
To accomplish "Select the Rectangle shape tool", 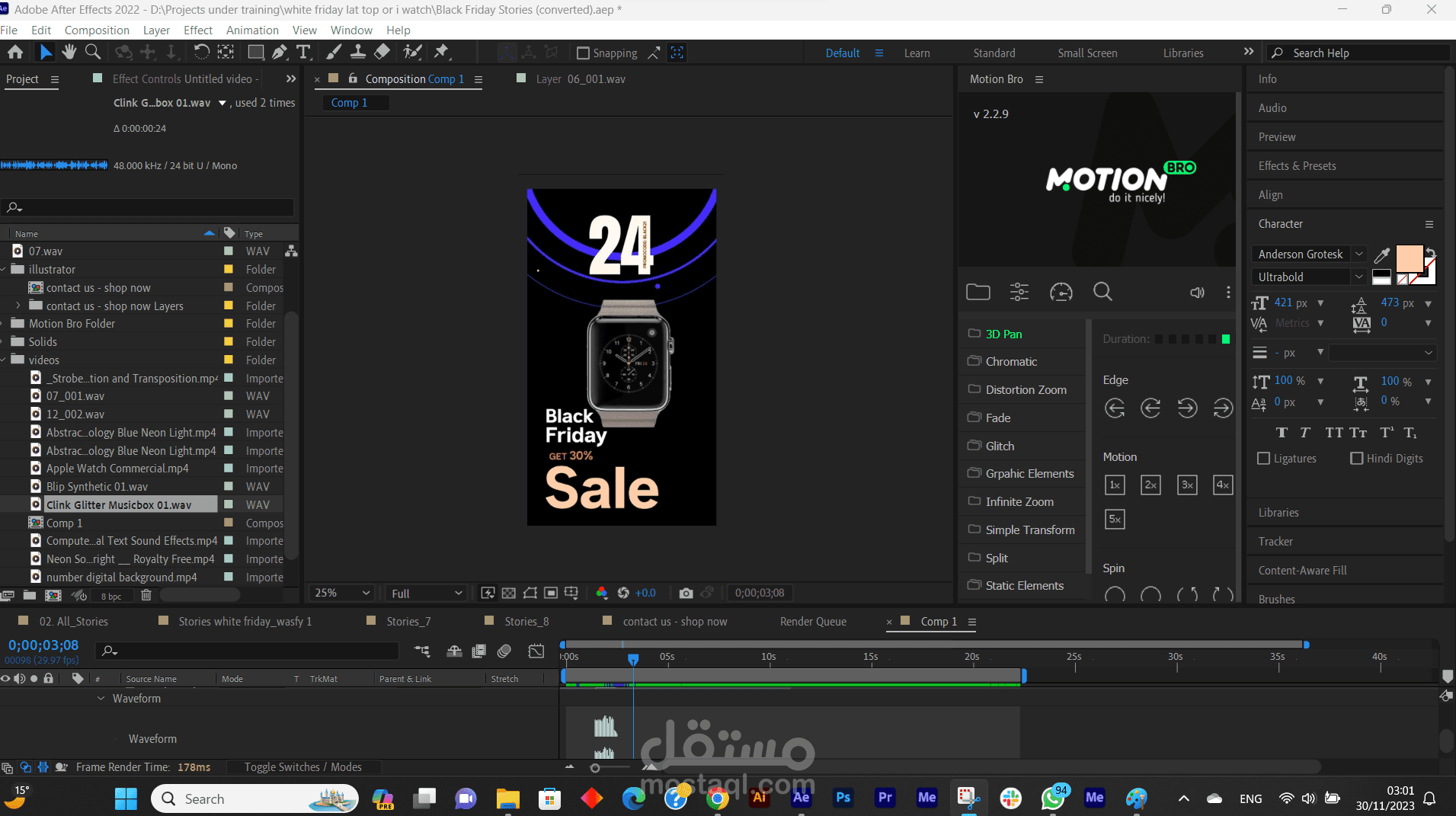I will 256,52.
